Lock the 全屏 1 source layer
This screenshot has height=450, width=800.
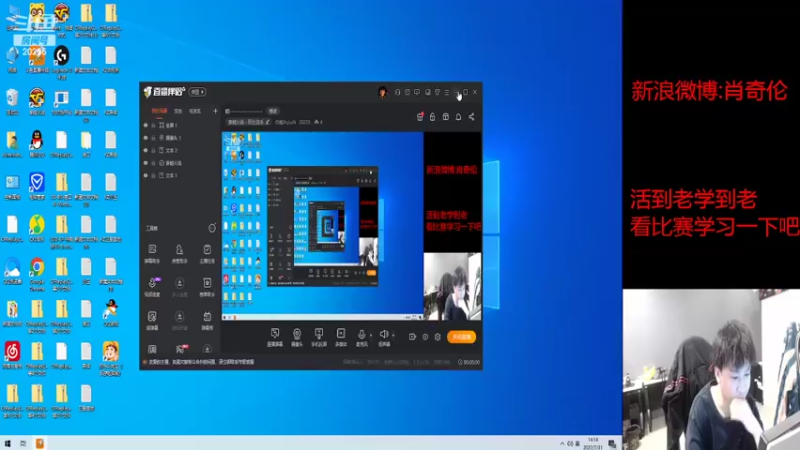point(153,125)
